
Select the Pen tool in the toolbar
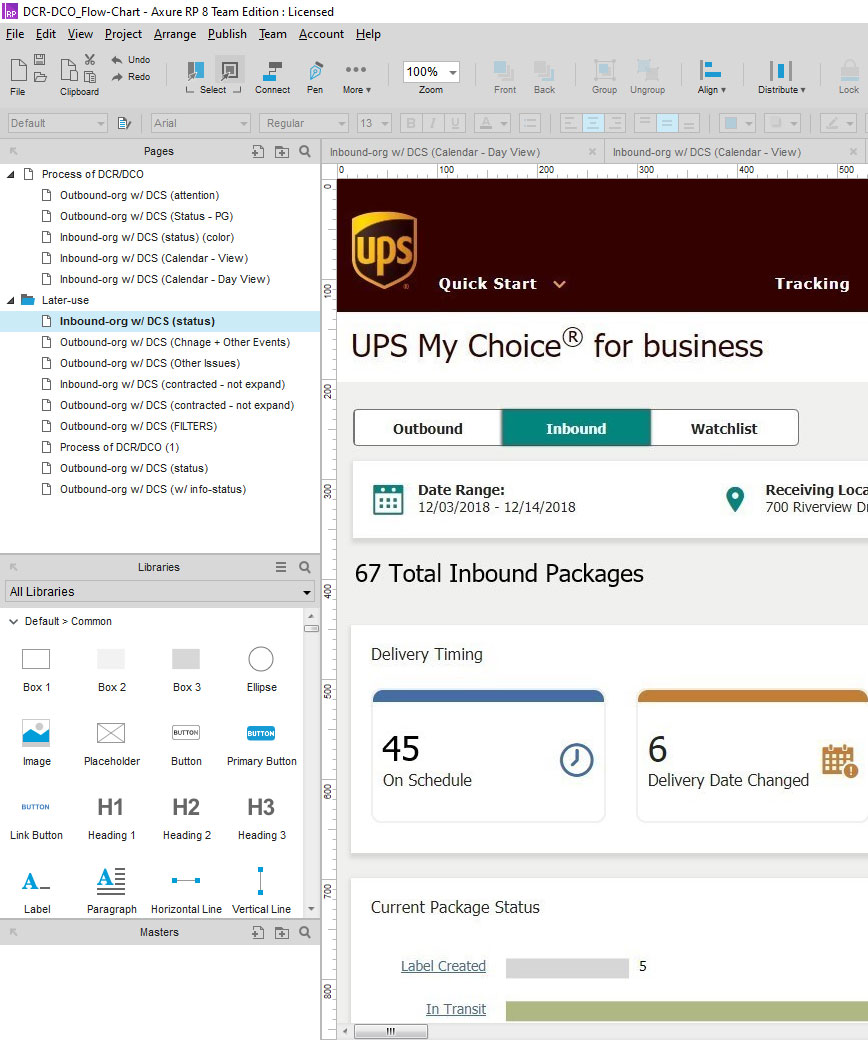(315, 73)
